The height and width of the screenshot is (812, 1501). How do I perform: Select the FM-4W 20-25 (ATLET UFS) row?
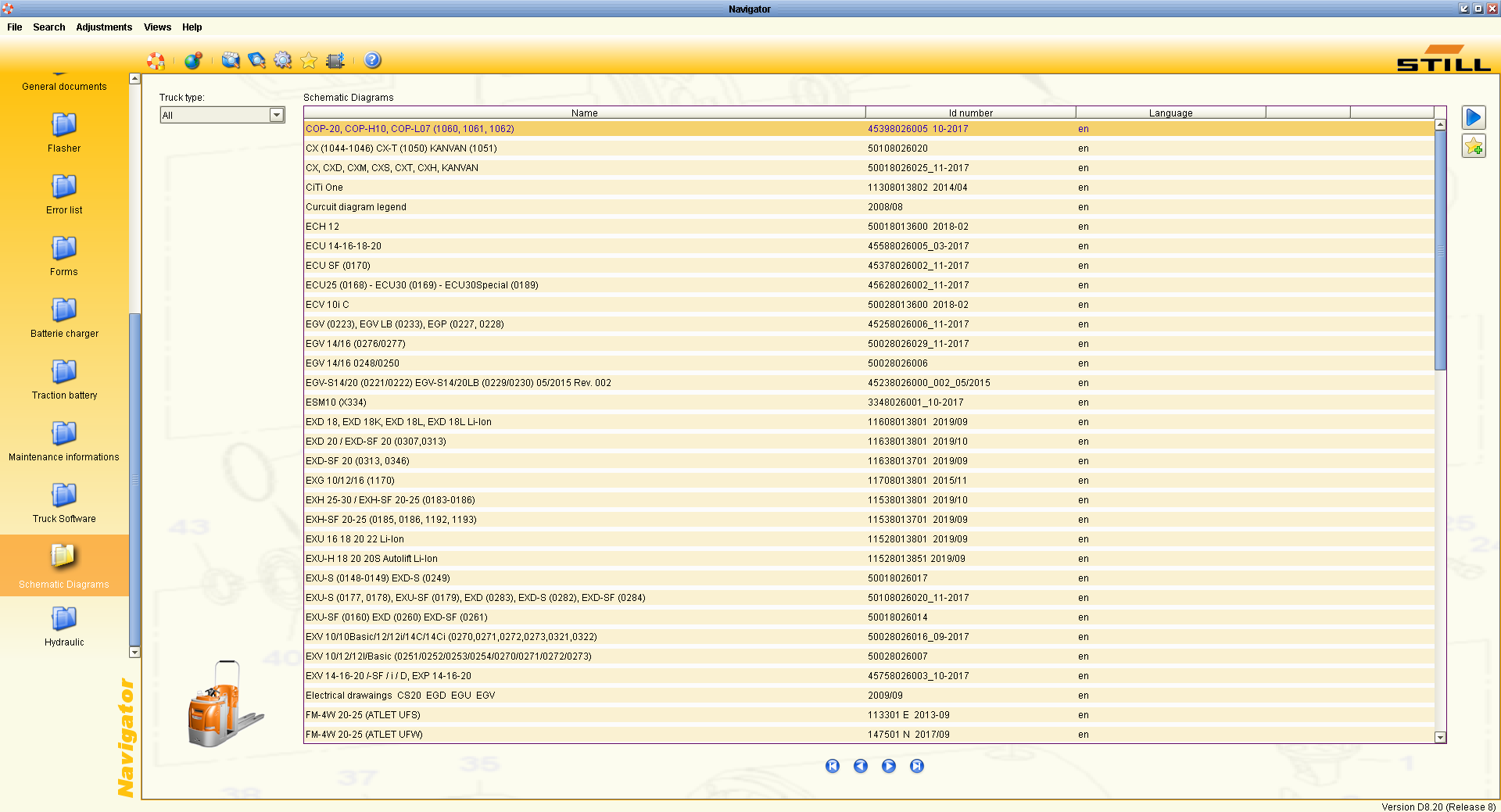pos(869,715)
